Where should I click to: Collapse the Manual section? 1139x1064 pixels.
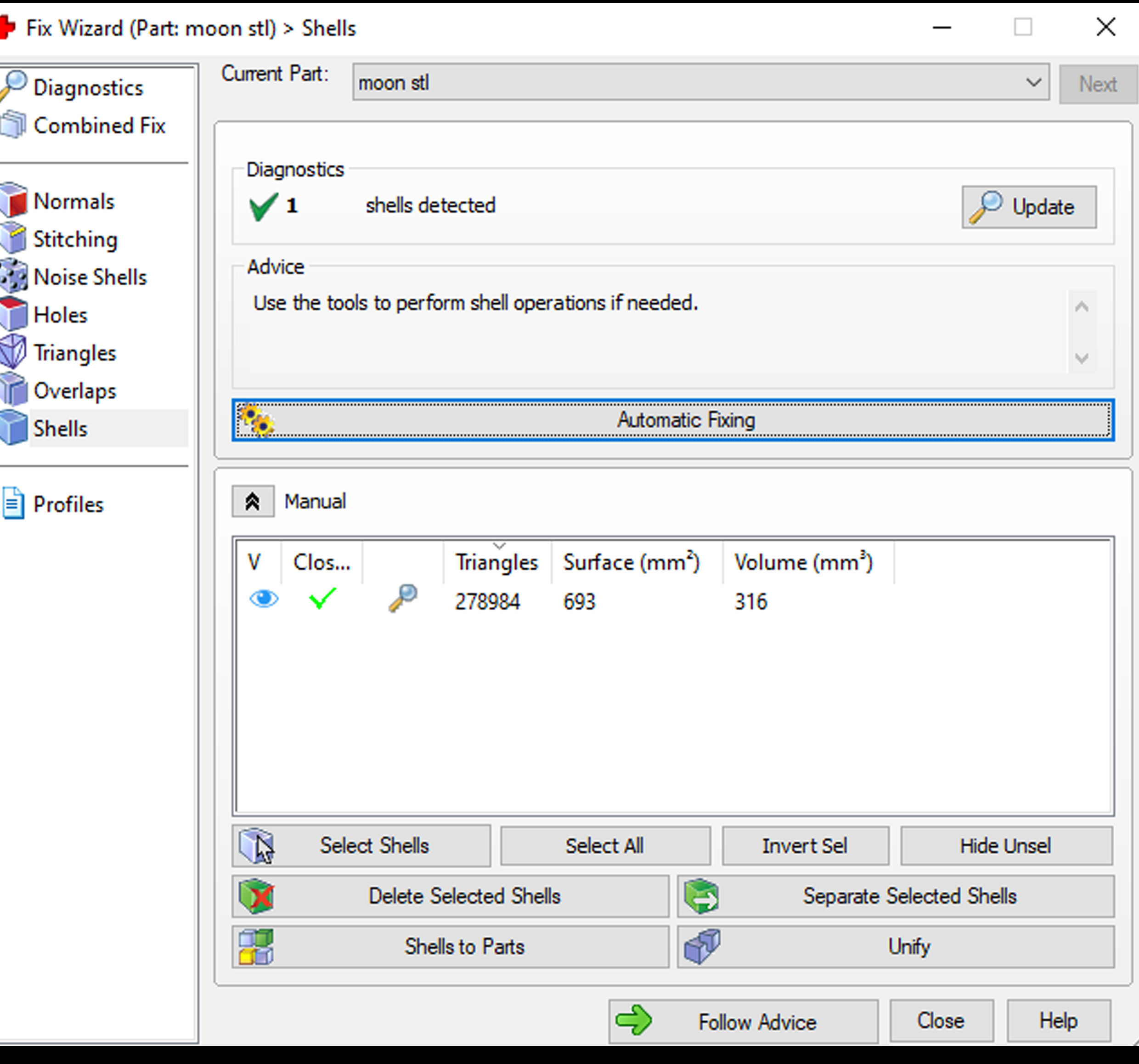[253, 501]
